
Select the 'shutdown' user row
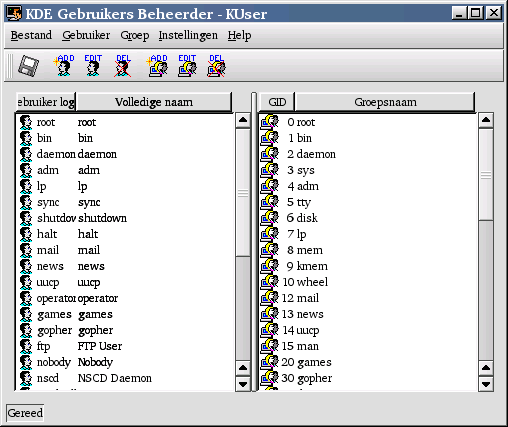pos(124,218)
